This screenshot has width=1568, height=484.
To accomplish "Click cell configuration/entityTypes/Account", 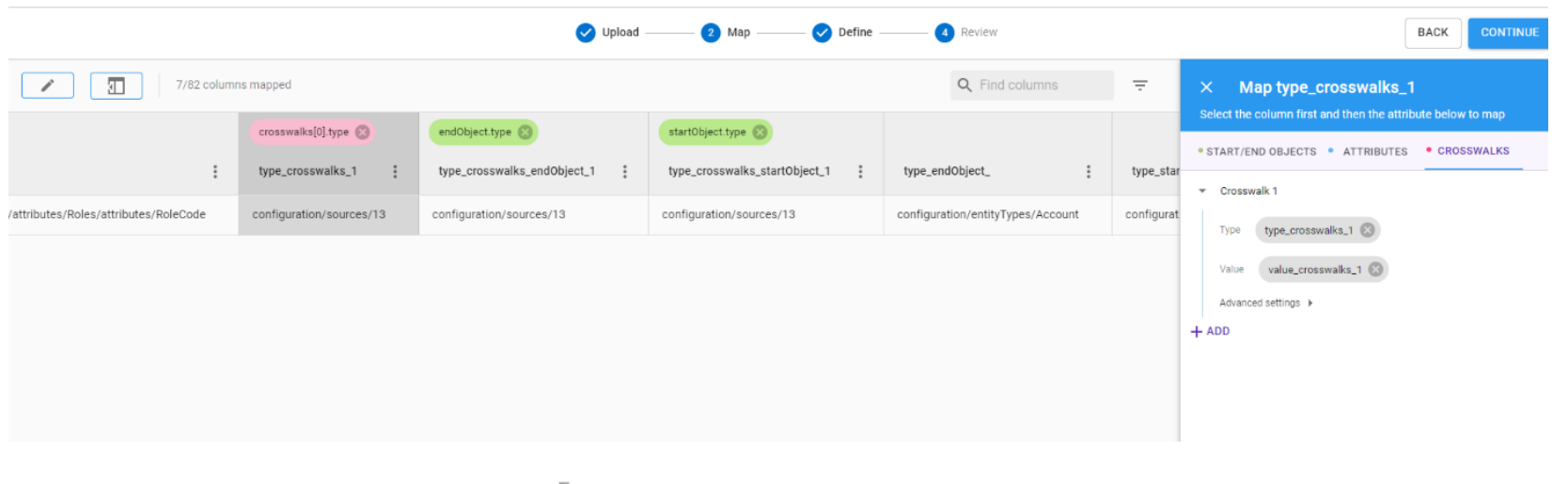I will click(x=988, y=214).
